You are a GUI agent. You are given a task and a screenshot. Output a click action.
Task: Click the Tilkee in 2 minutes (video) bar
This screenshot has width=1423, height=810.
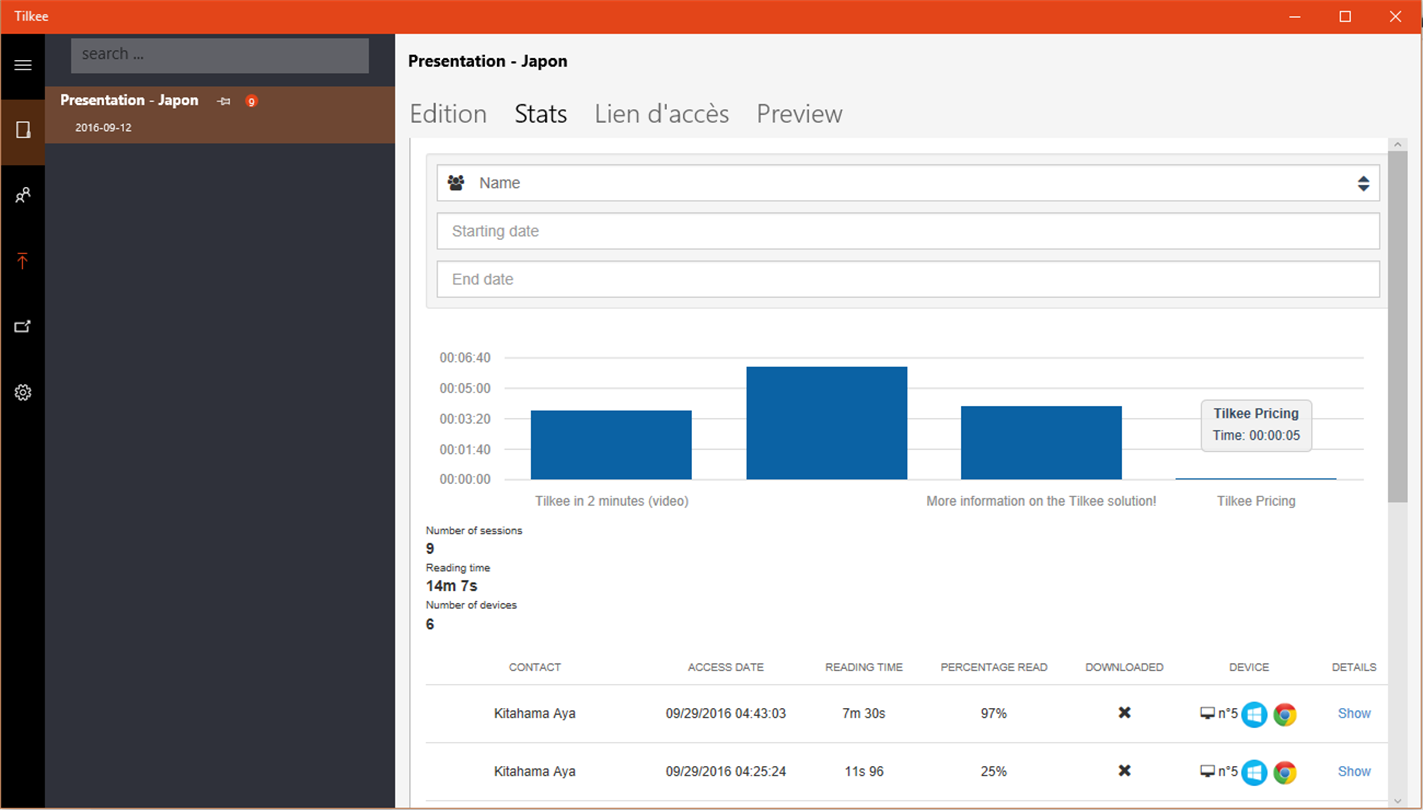(611, 445)
